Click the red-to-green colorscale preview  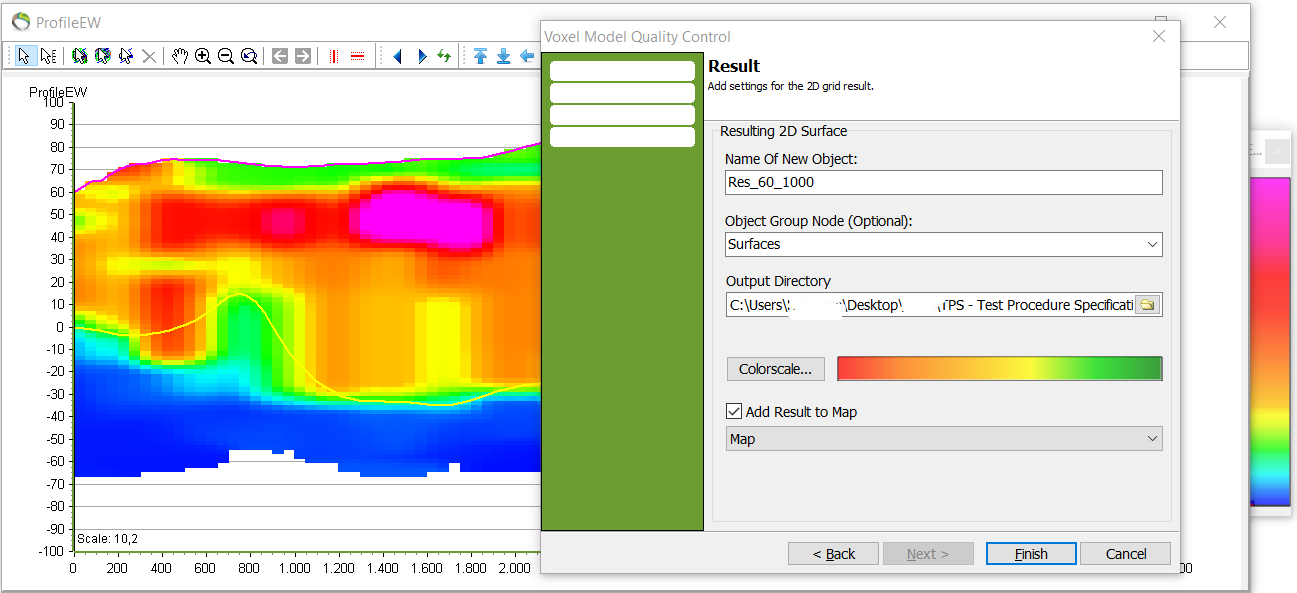[999, 369]
